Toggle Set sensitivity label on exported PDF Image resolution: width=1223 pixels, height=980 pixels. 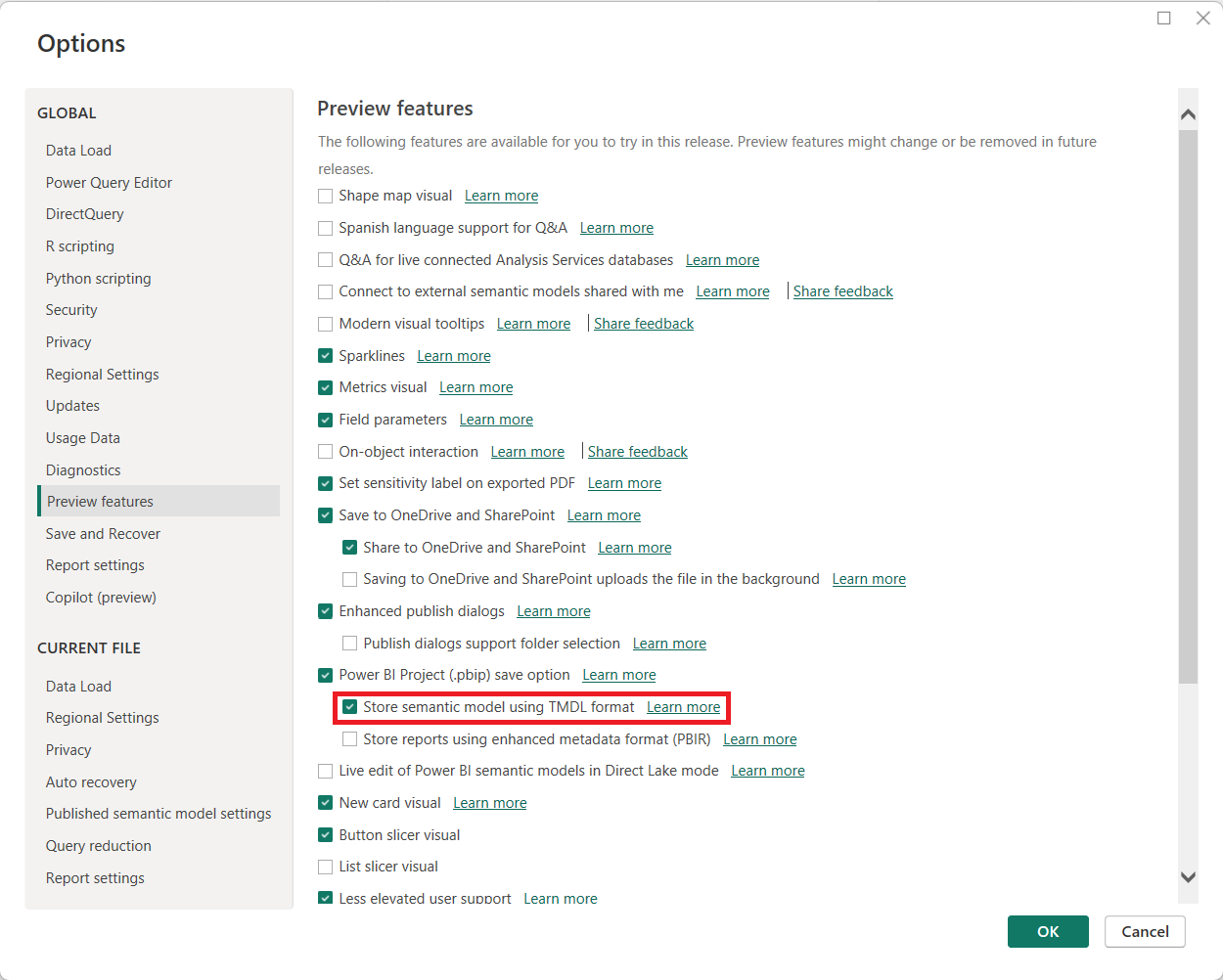click(326, 483)
